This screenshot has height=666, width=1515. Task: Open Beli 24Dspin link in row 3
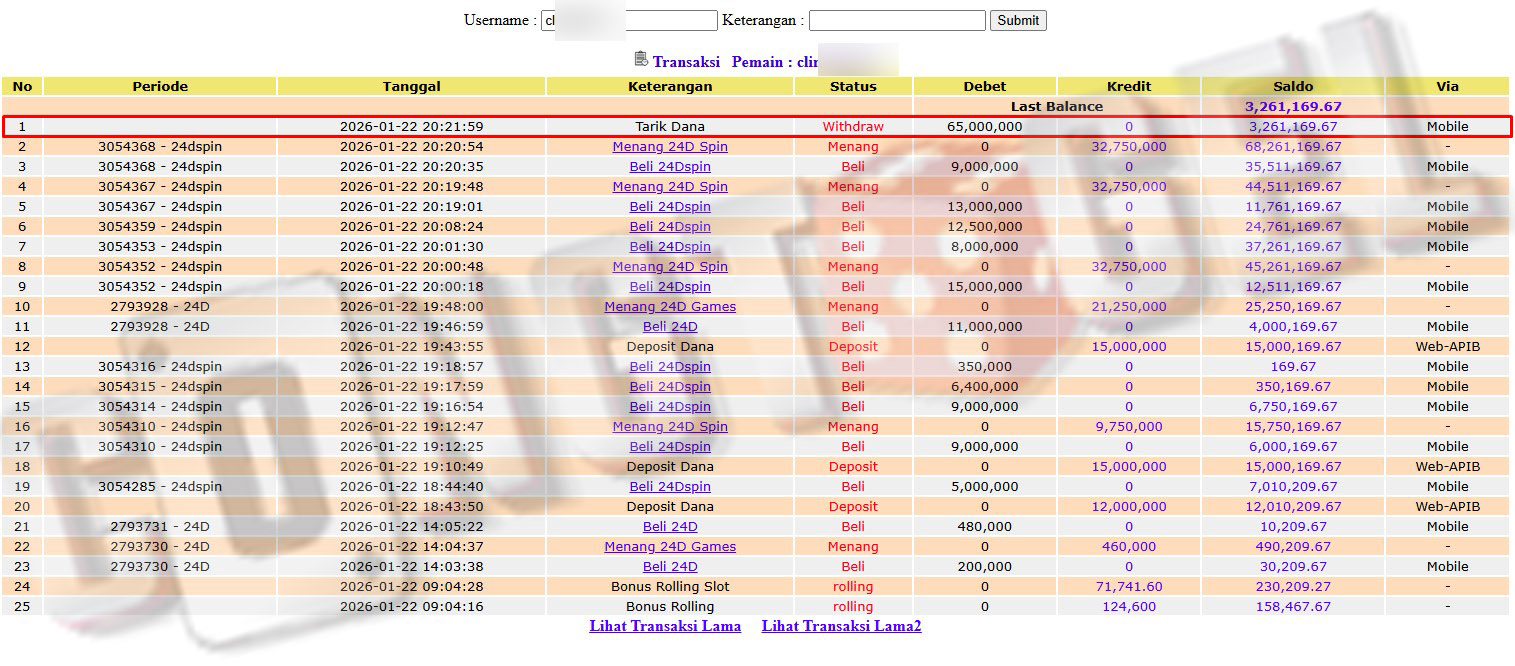click(x=670, y=167)
